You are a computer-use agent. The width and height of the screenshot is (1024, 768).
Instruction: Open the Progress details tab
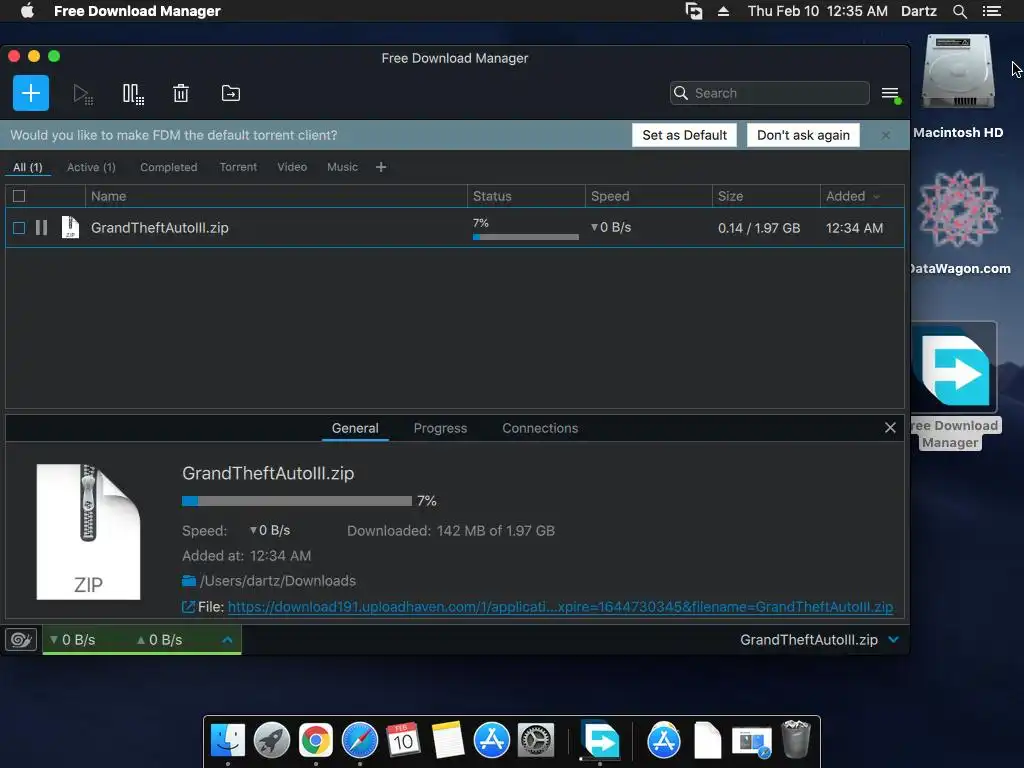click(x=440, y=428)
